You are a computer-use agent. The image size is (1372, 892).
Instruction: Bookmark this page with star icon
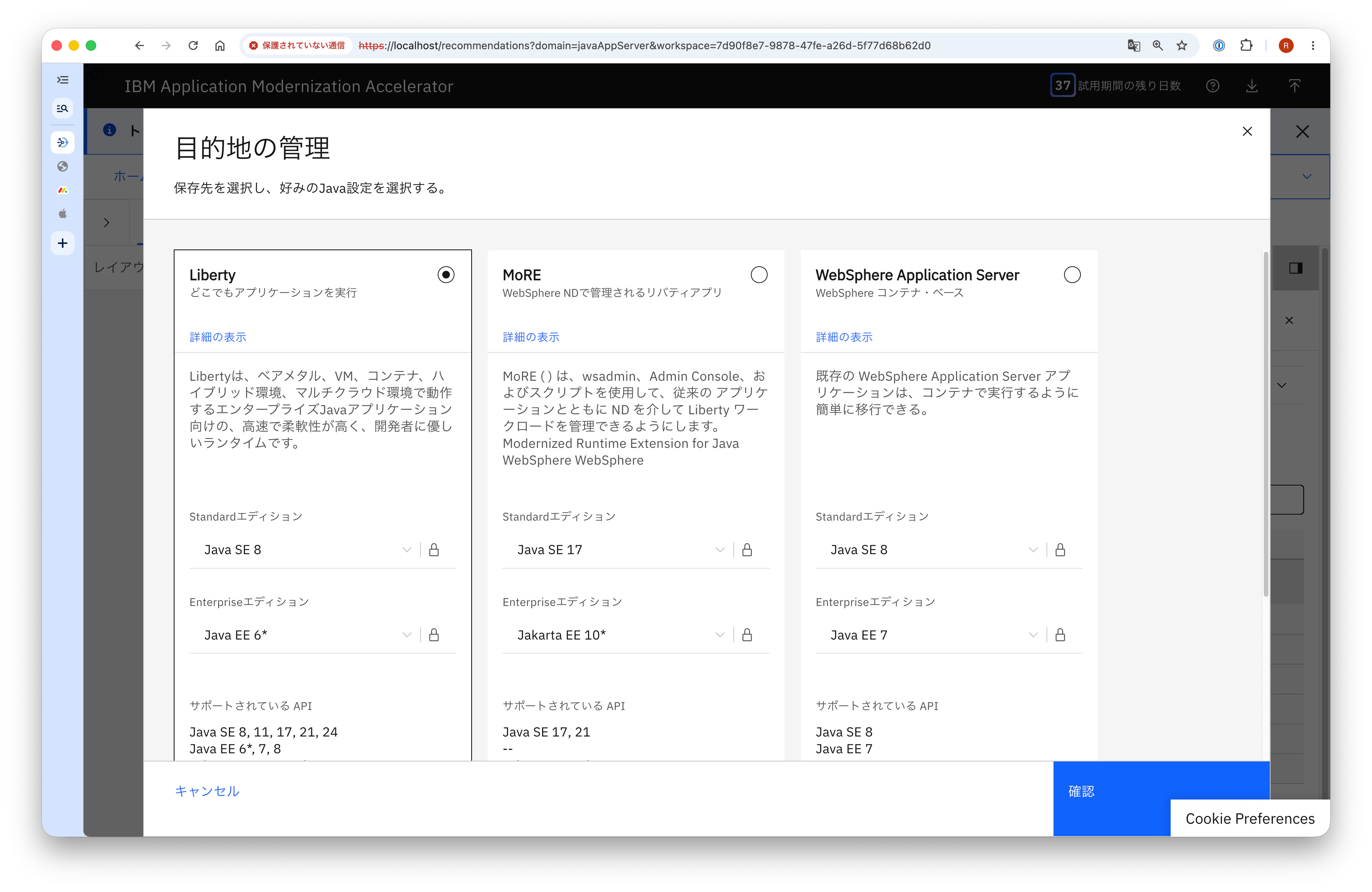click(x=1182, y=45)
